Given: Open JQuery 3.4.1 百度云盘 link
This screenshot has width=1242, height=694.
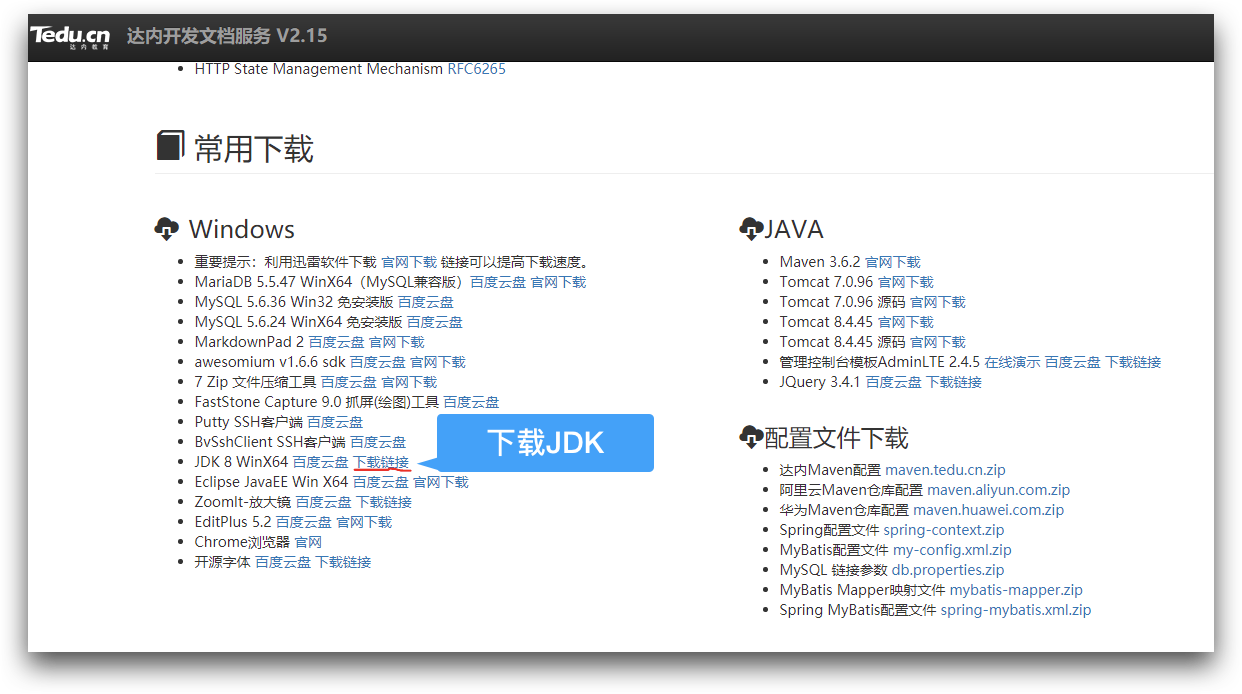Looking at the screenshot, I should 894,382.
